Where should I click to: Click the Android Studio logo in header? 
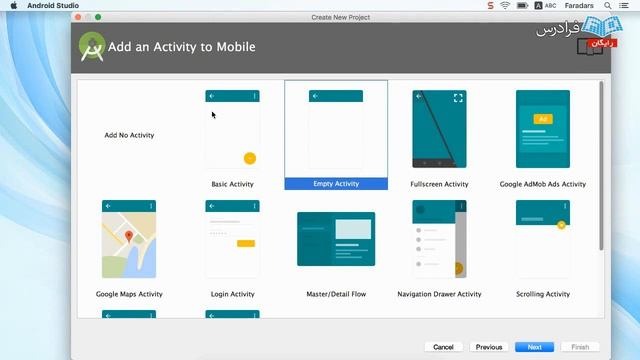pos(92,47)
